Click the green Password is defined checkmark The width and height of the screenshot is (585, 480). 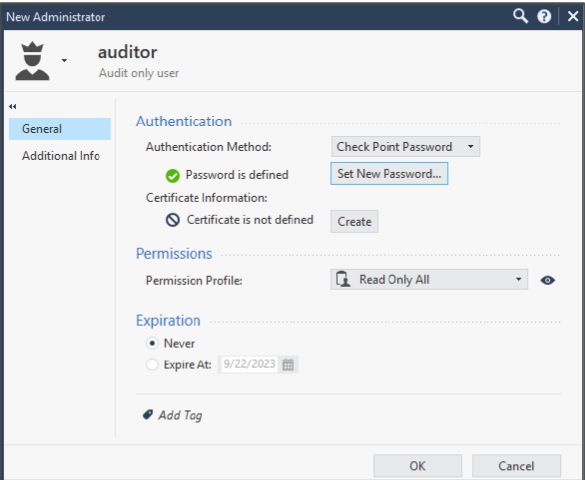[172, 176]
